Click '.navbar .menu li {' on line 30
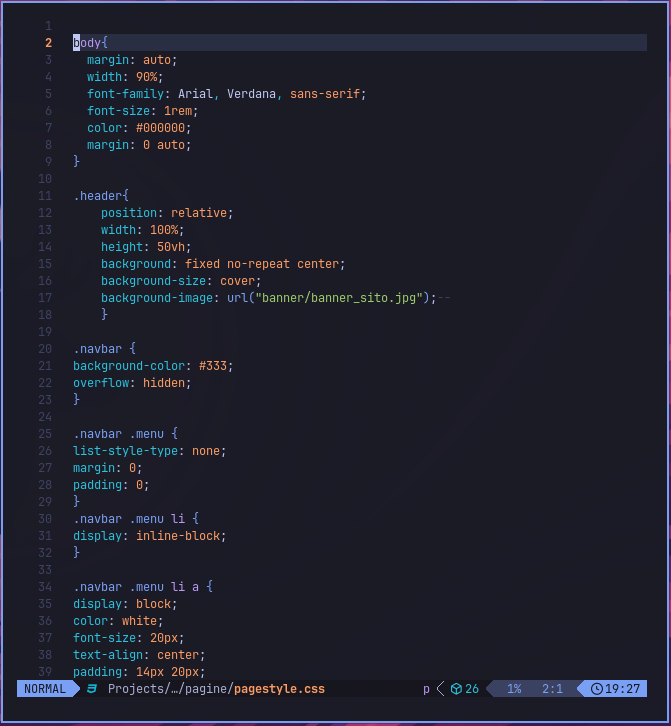 pos(136,519)
